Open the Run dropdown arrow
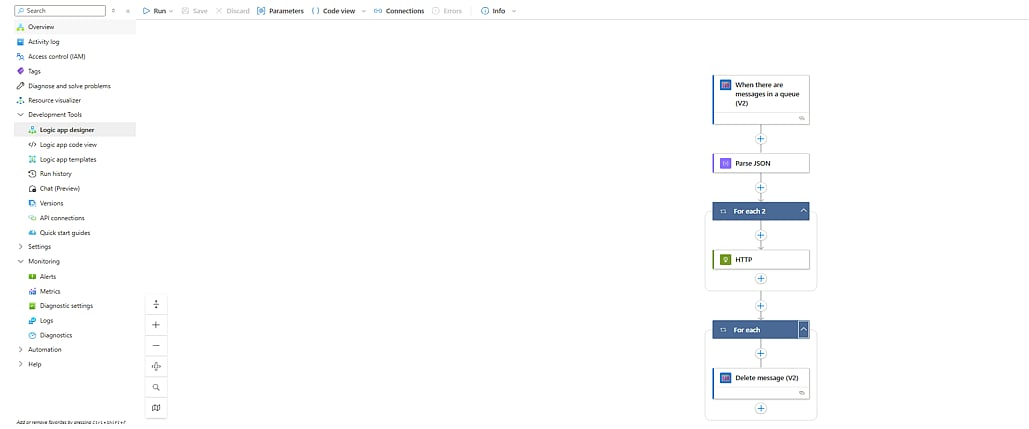 click(171, 11)
